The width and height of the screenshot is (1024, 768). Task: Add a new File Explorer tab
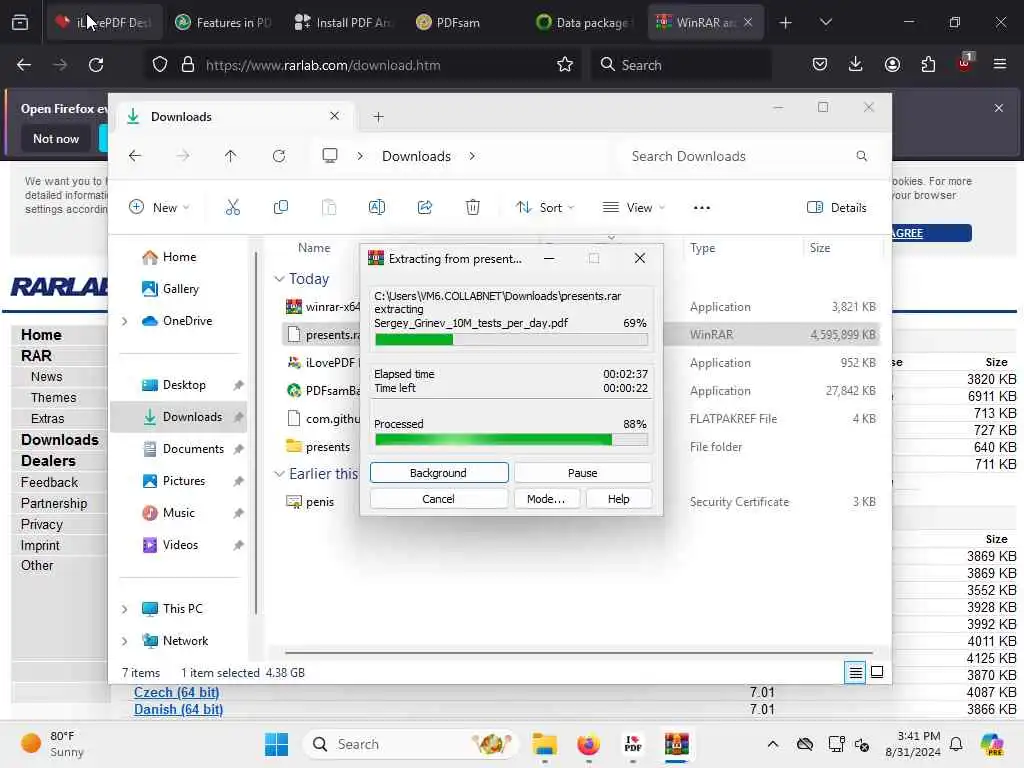[x=378, y=117]
